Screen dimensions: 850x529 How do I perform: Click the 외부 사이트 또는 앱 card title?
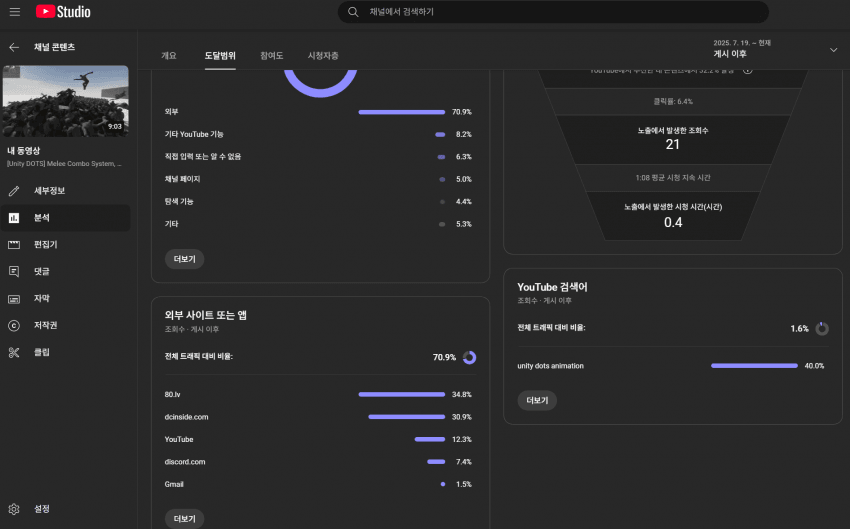205,315
